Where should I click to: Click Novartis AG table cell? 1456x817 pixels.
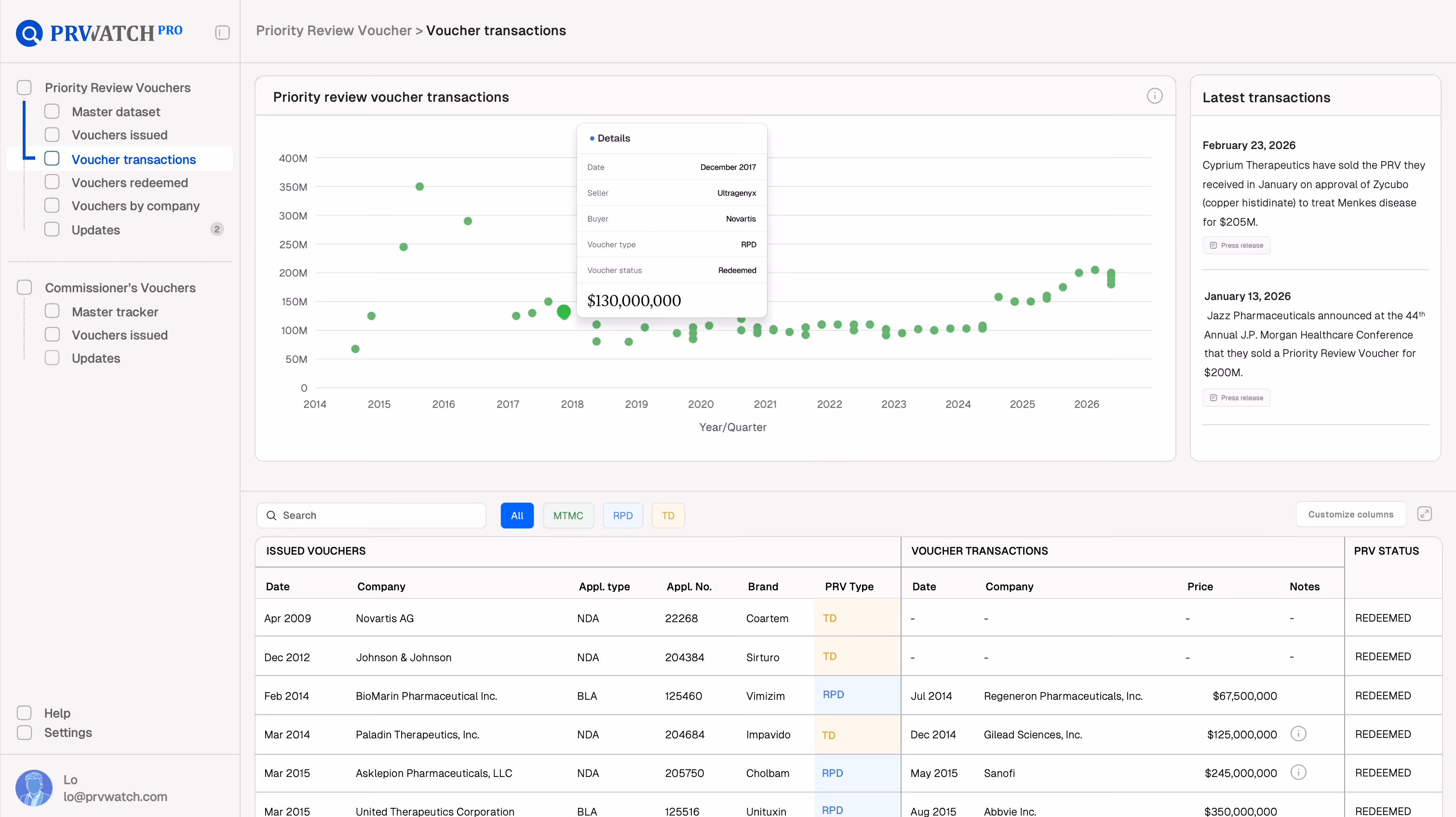coord(384,618)
